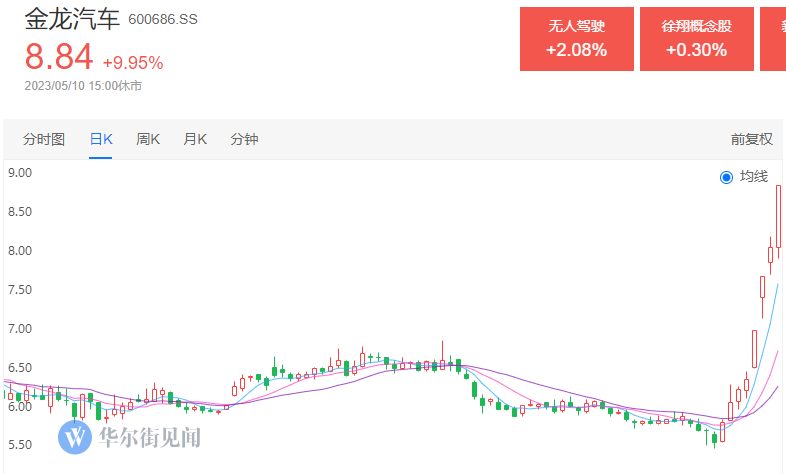Click the 7.00 price axis label
The width and height of the screenshot is (786, 474).
[20, 329]
